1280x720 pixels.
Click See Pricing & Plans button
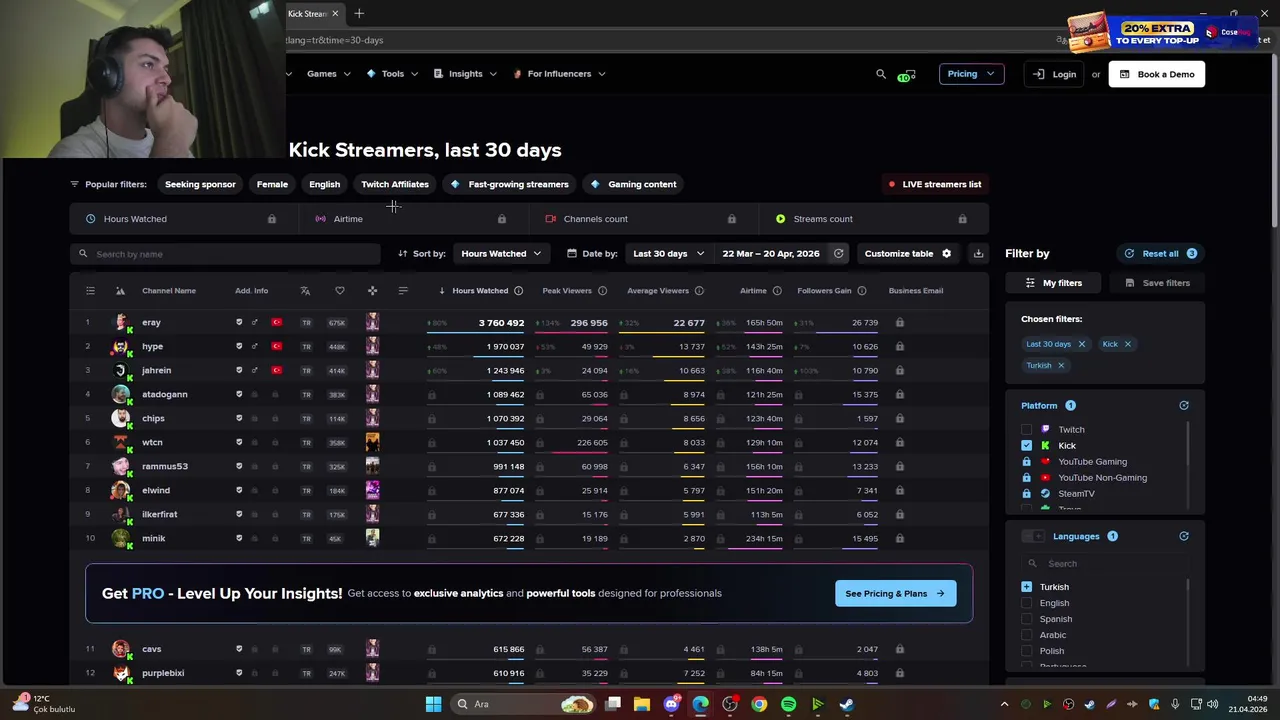pos(896,594)
